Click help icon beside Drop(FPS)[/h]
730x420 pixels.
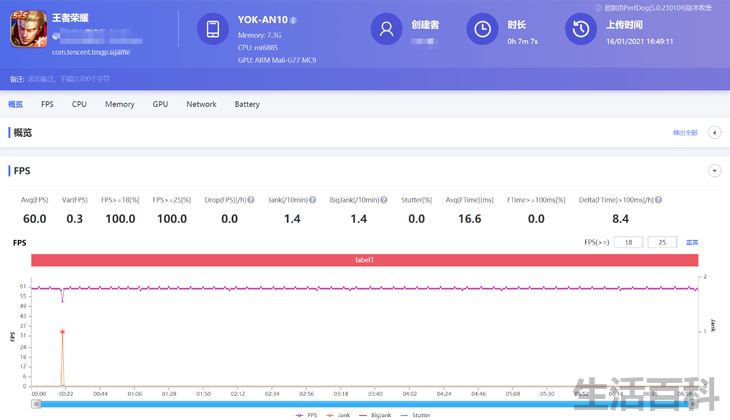(251, 200)
